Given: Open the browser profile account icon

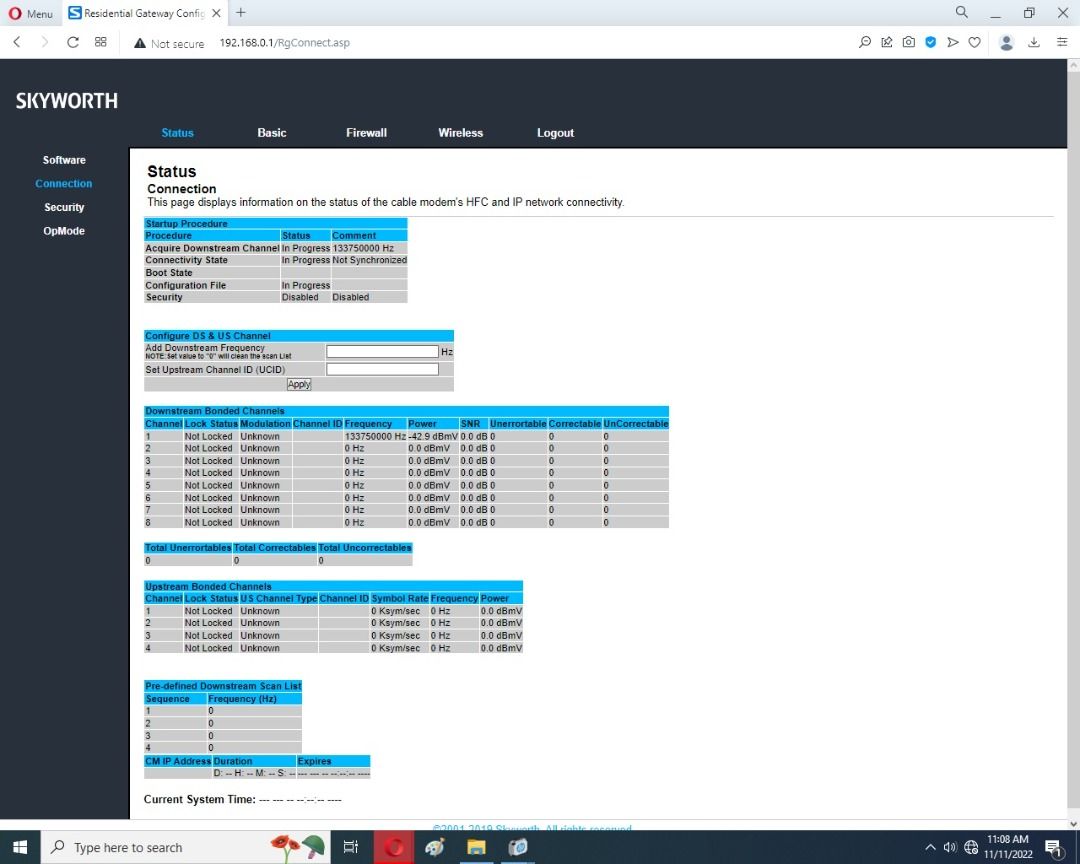Looking at the screenshot, I should (x=1007, y=42).
